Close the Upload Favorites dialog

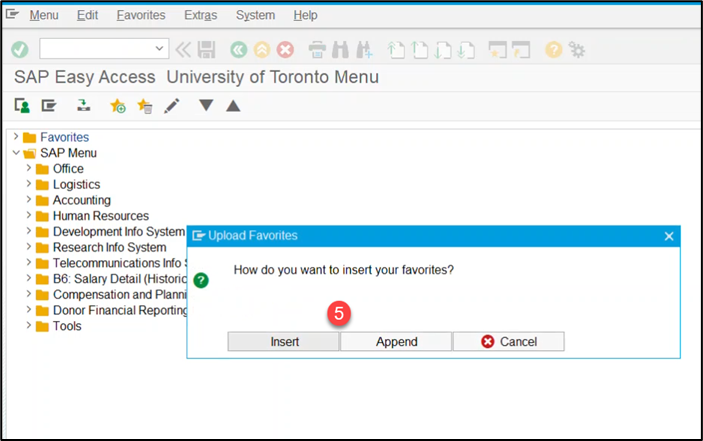(x=668, y=236)
